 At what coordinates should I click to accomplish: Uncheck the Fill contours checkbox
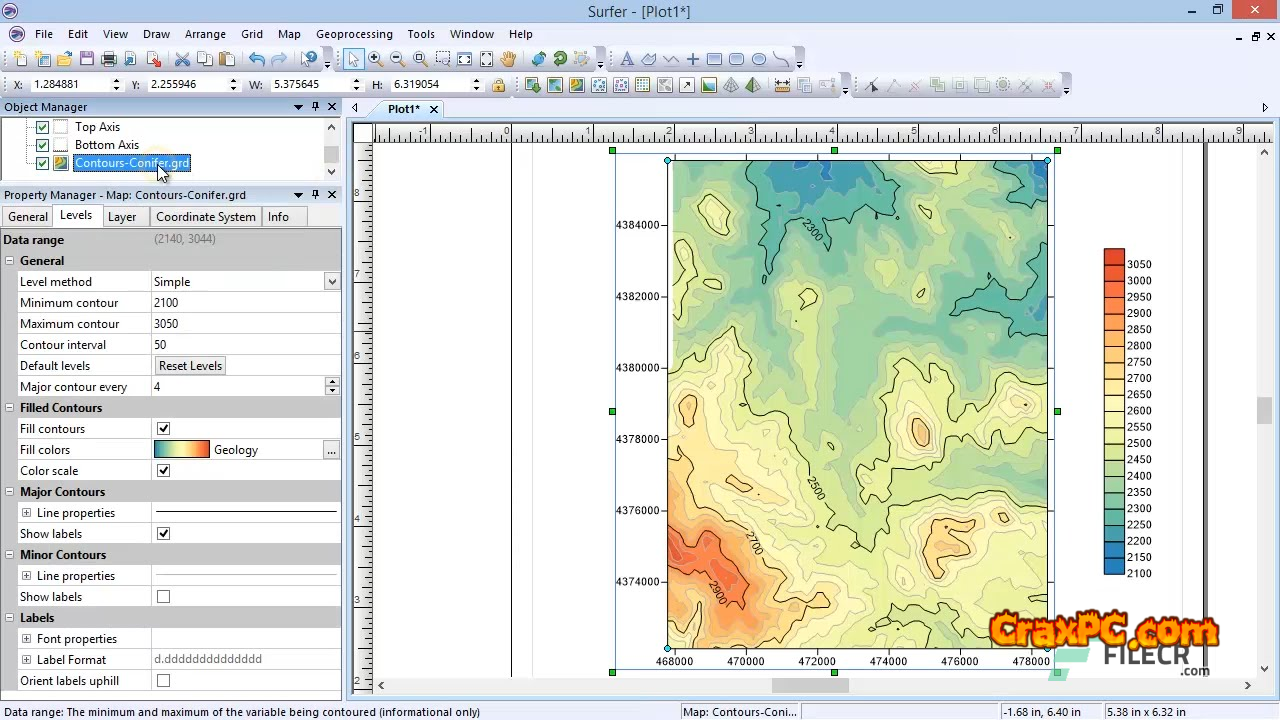pyautogui.click(x=163, y=429)
